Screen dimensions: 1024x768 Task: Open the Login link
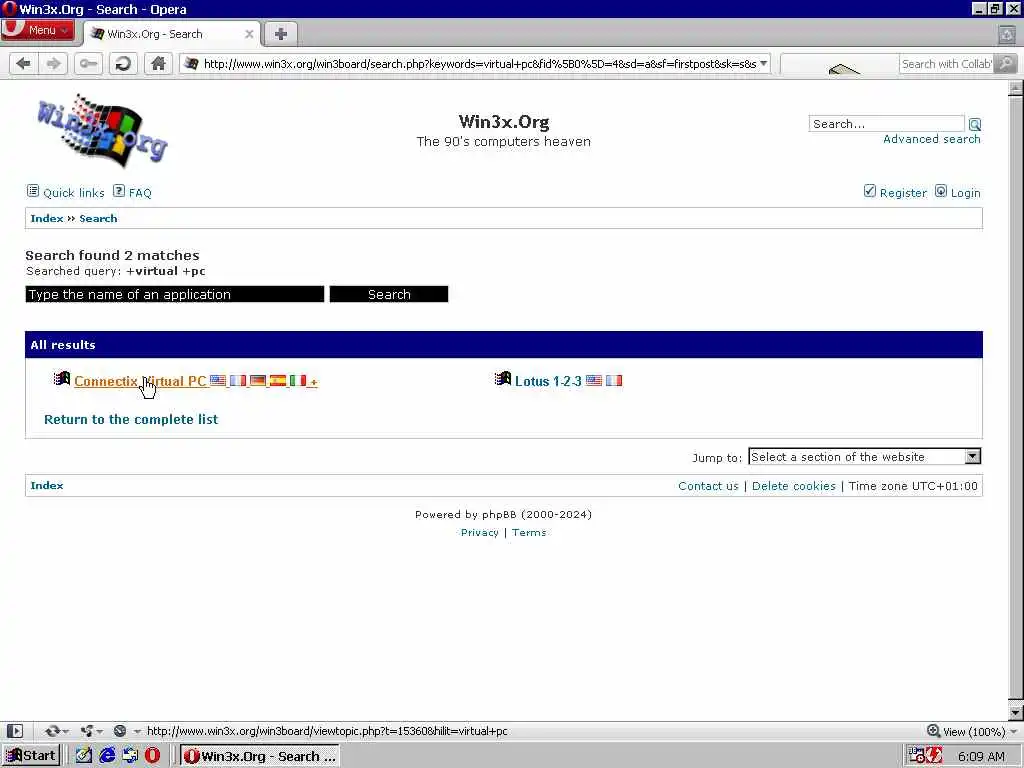pyautogui.click(x=958, y=192)
